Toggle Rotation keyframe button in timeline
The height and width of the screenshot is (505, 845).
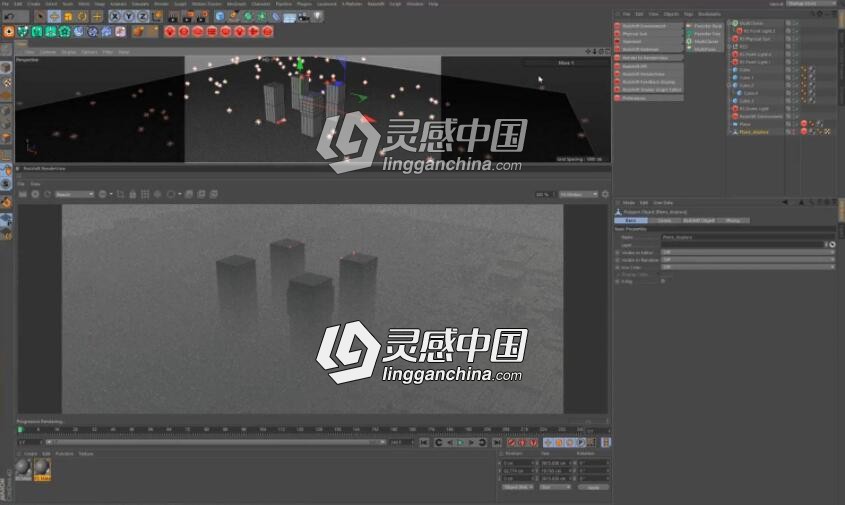coord(569,442)
